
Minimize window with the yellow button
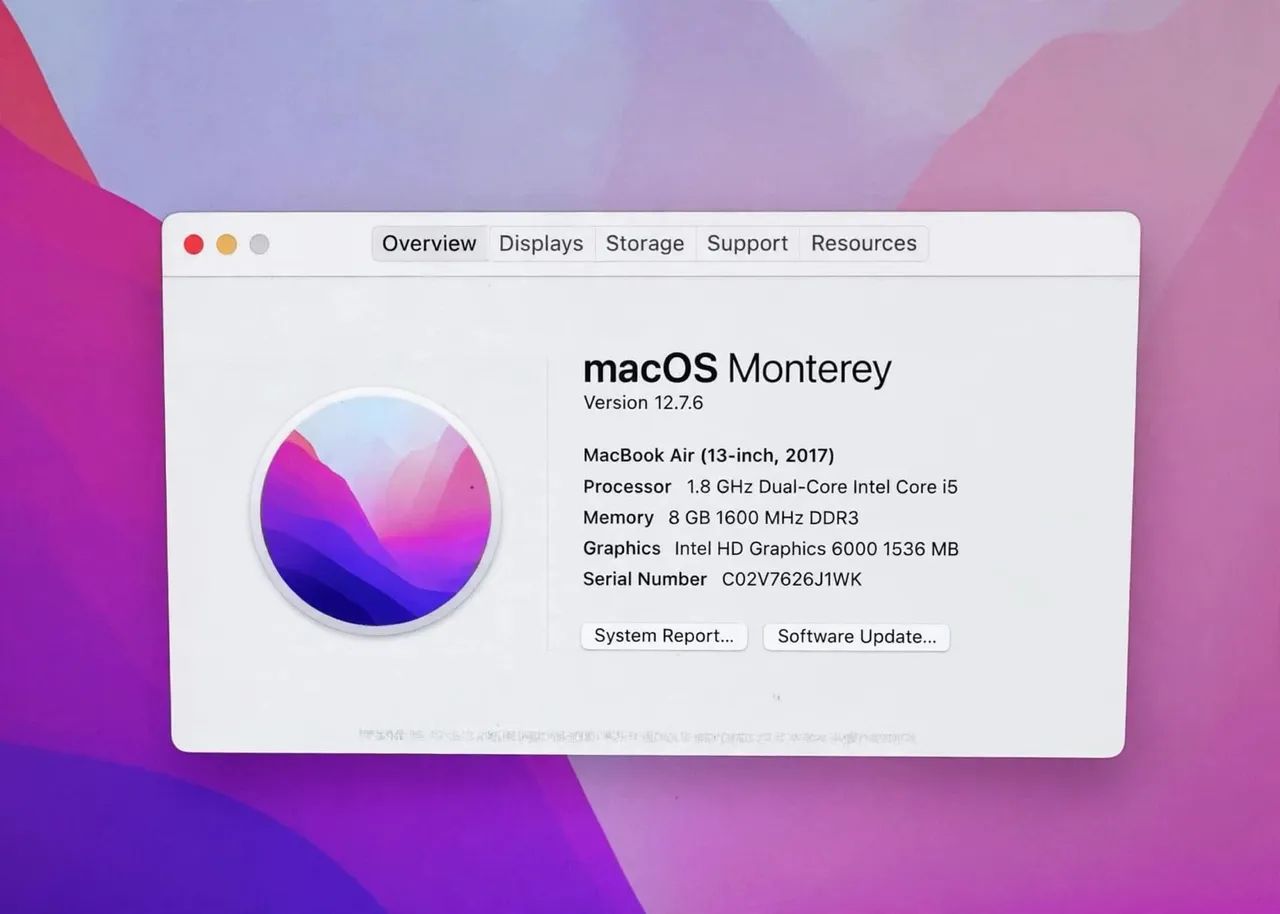coord(227,244)
